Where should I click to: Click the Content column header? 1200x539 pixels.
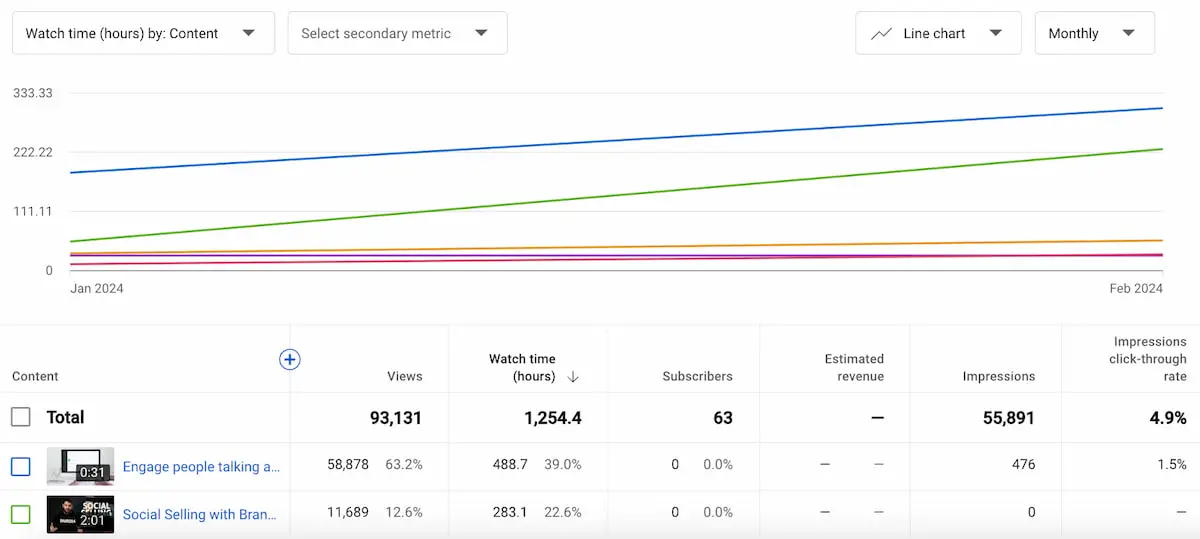coord(35,376)
